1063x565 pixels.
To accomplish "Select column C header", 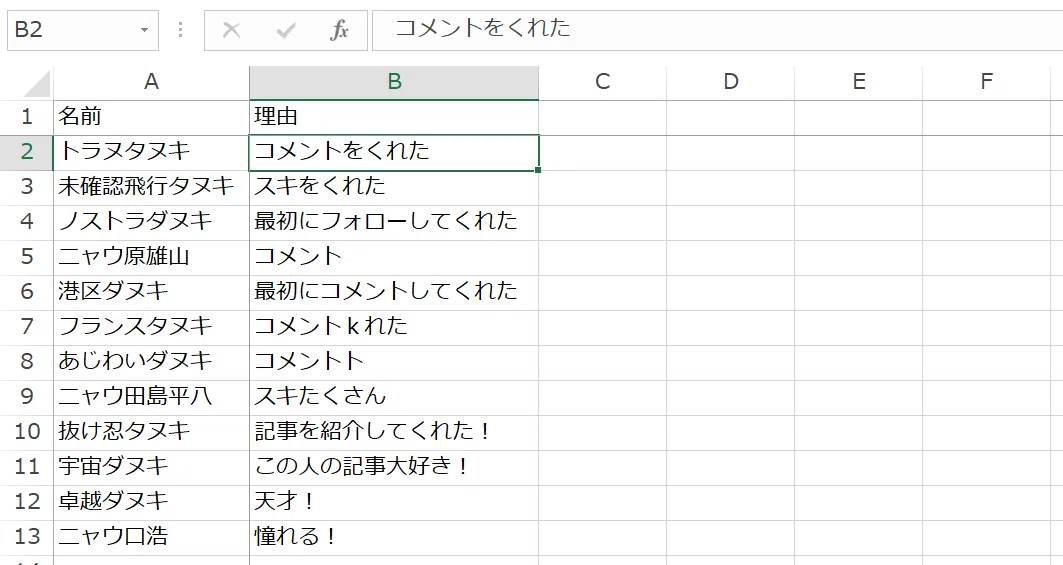I will click(603, 82).
